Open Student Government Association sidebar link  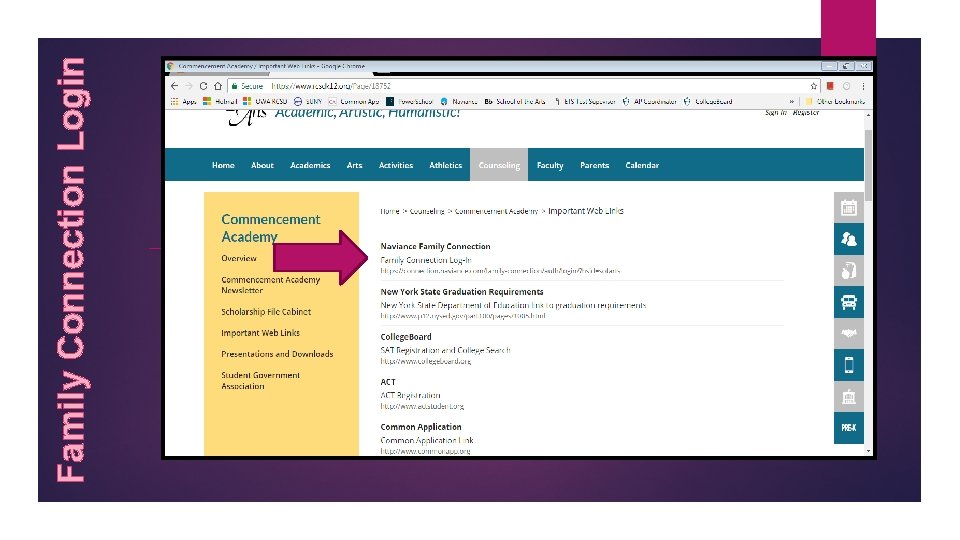(260, 381)
